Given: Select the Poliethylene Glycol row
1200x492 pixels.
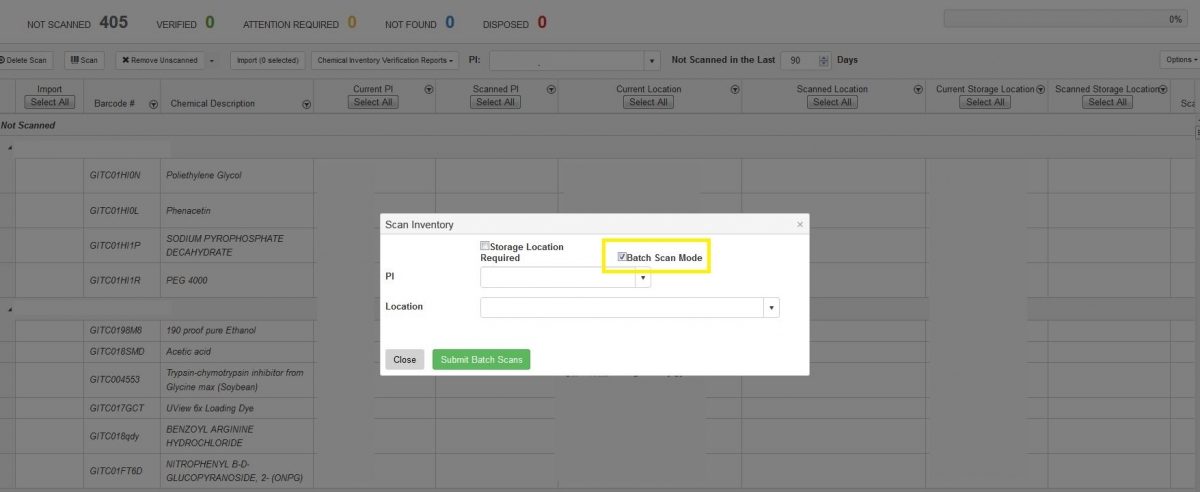Looking at the screenshot, I should pyautogui.click(x=600, y=176).
